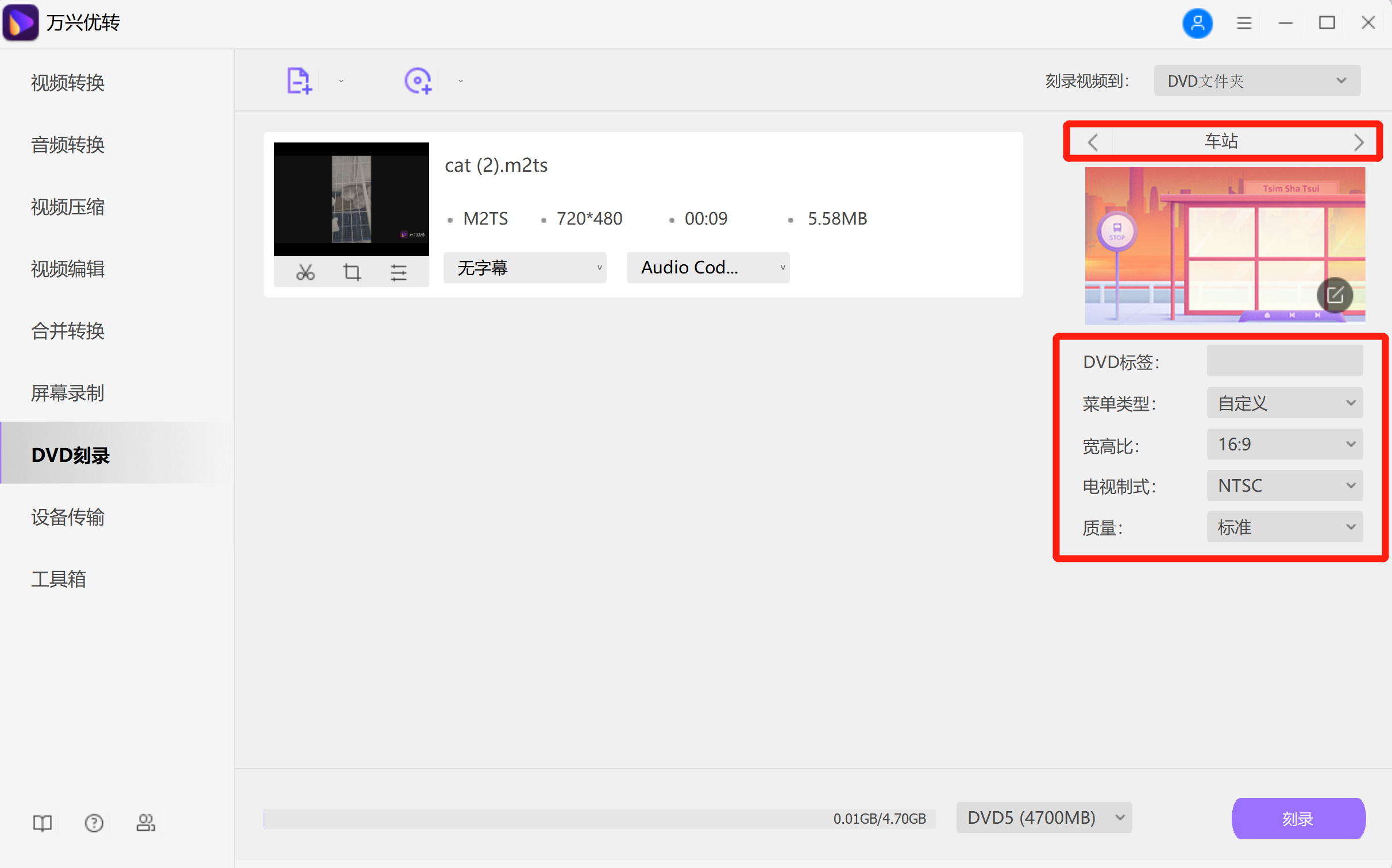Open the 工具箱 sidebar section

point(58,579)
